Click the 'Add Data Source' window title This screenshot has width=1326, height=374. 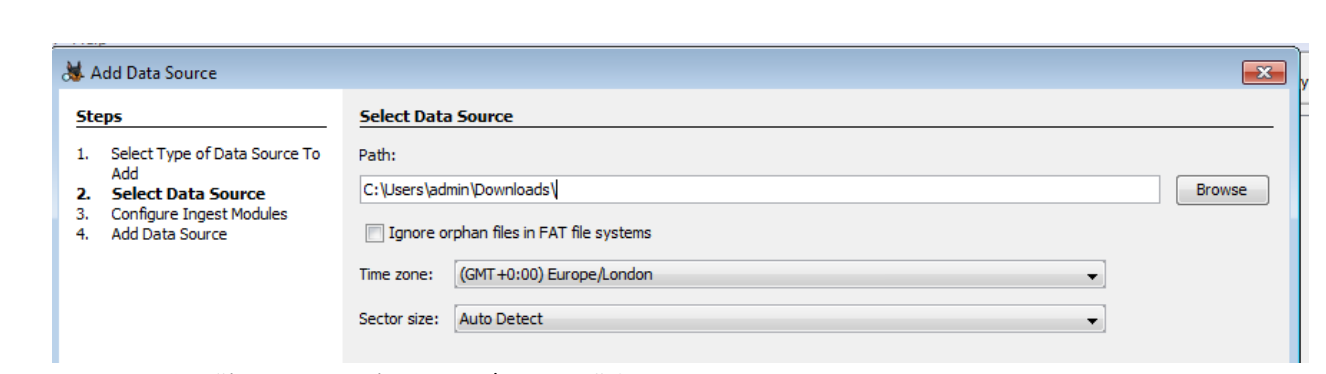pyautogui.click(x=154, y=73)
